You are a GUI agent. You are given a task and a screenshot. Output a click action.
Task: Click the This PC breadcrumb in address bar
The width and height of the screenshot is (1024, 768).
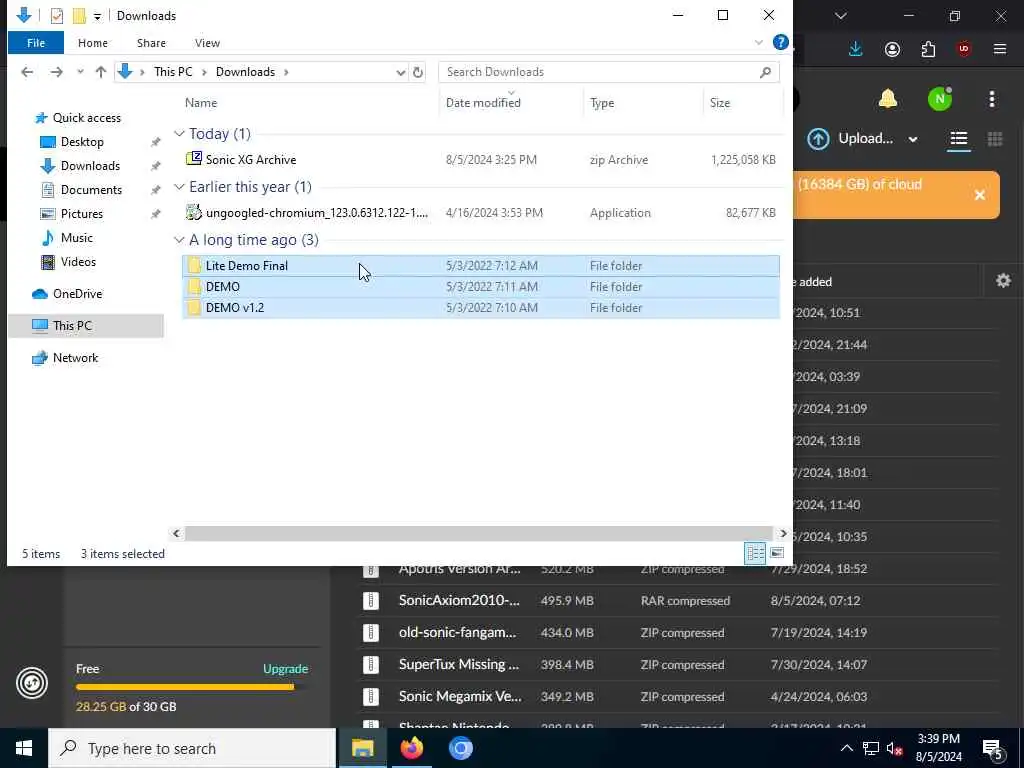click(x=173, y=72)
